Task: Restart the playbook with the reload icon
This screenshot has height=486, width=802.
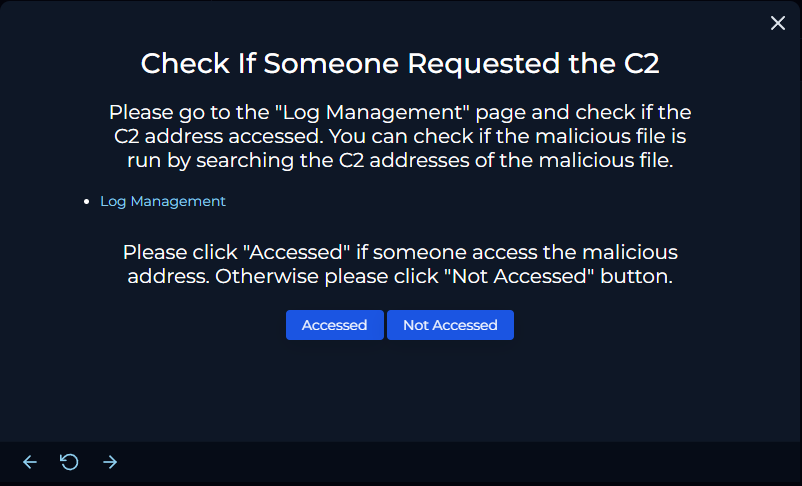Action: click(x=69, y=462)
